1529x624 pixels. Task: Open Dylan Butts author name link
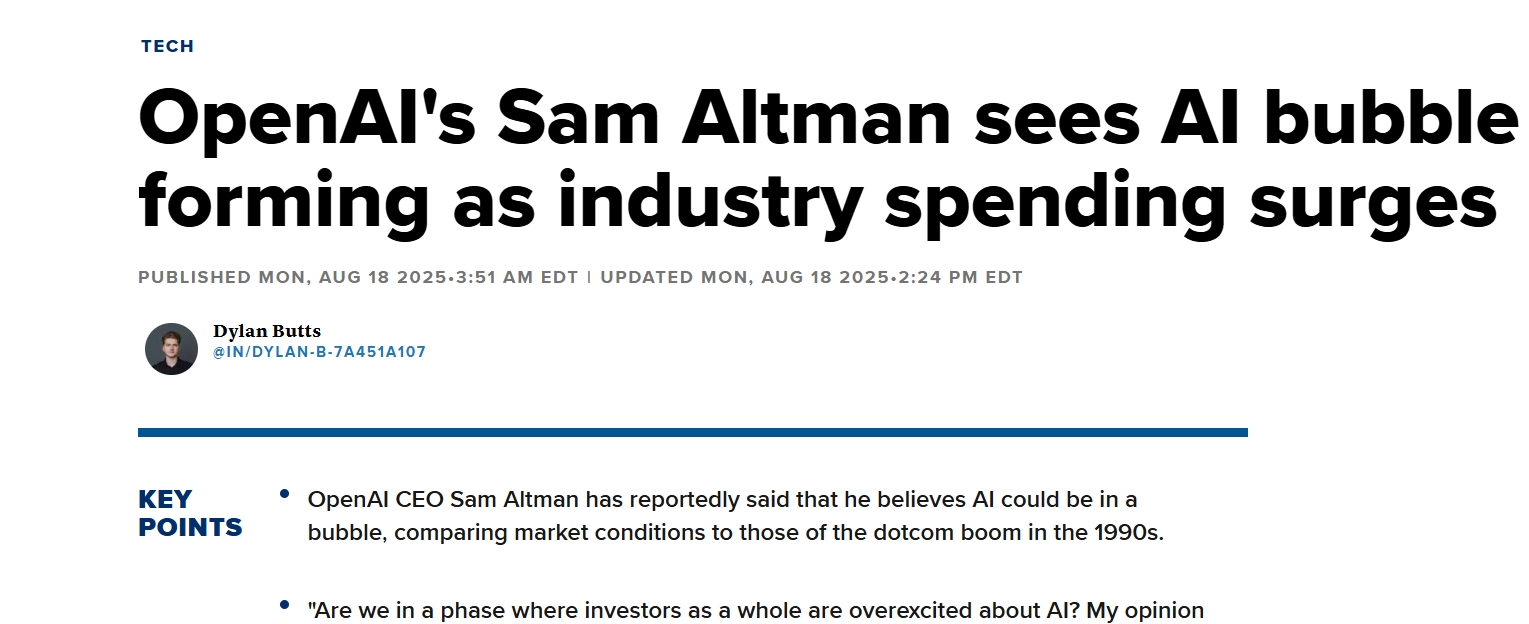(x=267, y=331)
